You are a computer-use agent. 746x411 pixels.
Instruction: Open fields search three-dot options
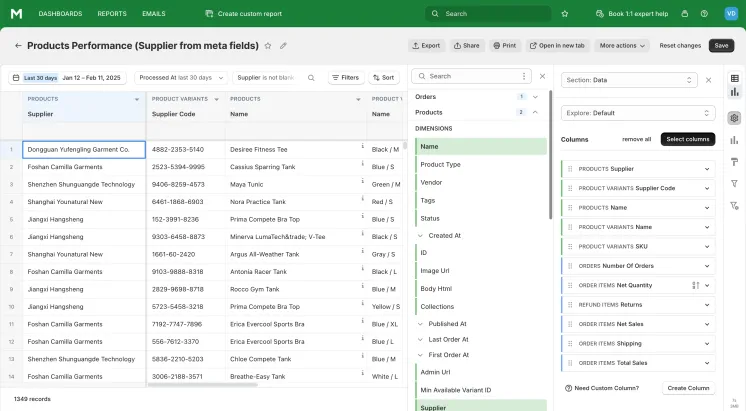tap(524, 76)
